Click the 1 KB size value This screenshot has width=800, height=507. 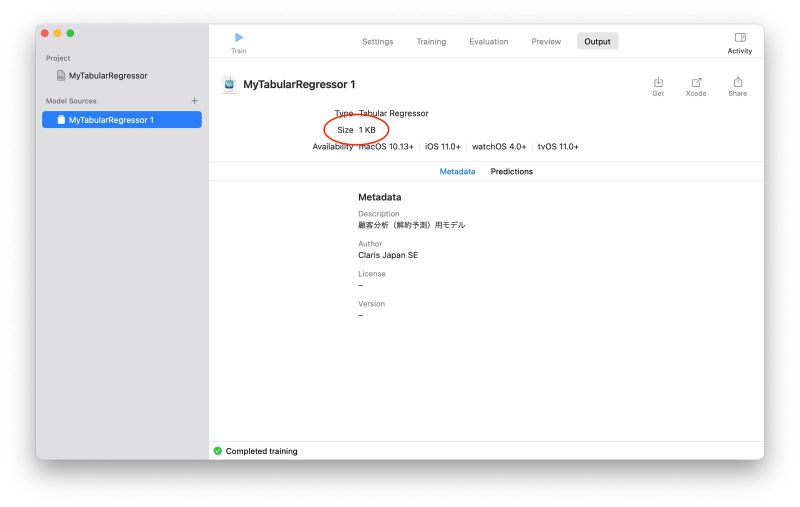[367, 130]
